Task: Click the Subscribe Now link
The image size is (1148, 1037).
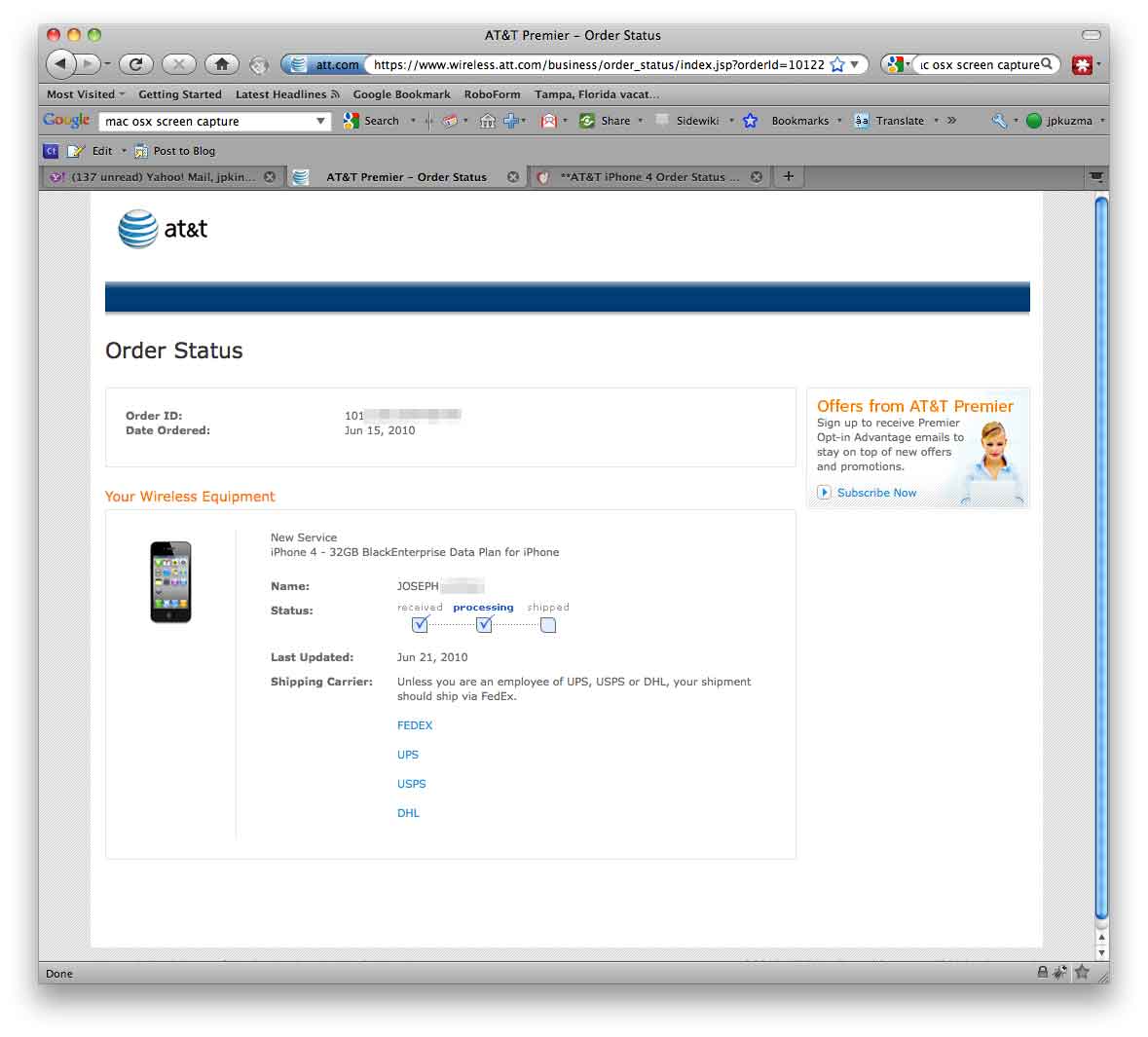Action: (876, 493)
